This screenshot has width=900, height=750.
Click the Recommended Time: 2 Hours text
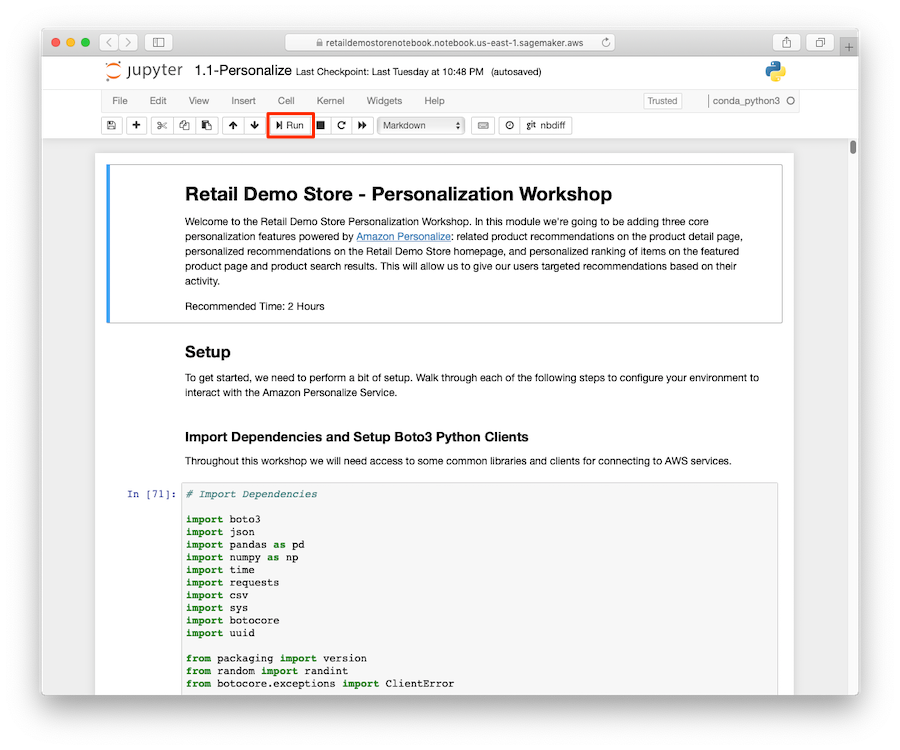254,306
